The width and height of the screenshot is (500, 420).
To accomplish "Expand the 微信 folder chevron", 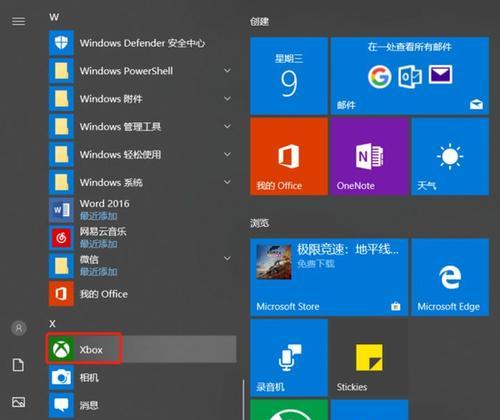I will [x=227, y=258].
